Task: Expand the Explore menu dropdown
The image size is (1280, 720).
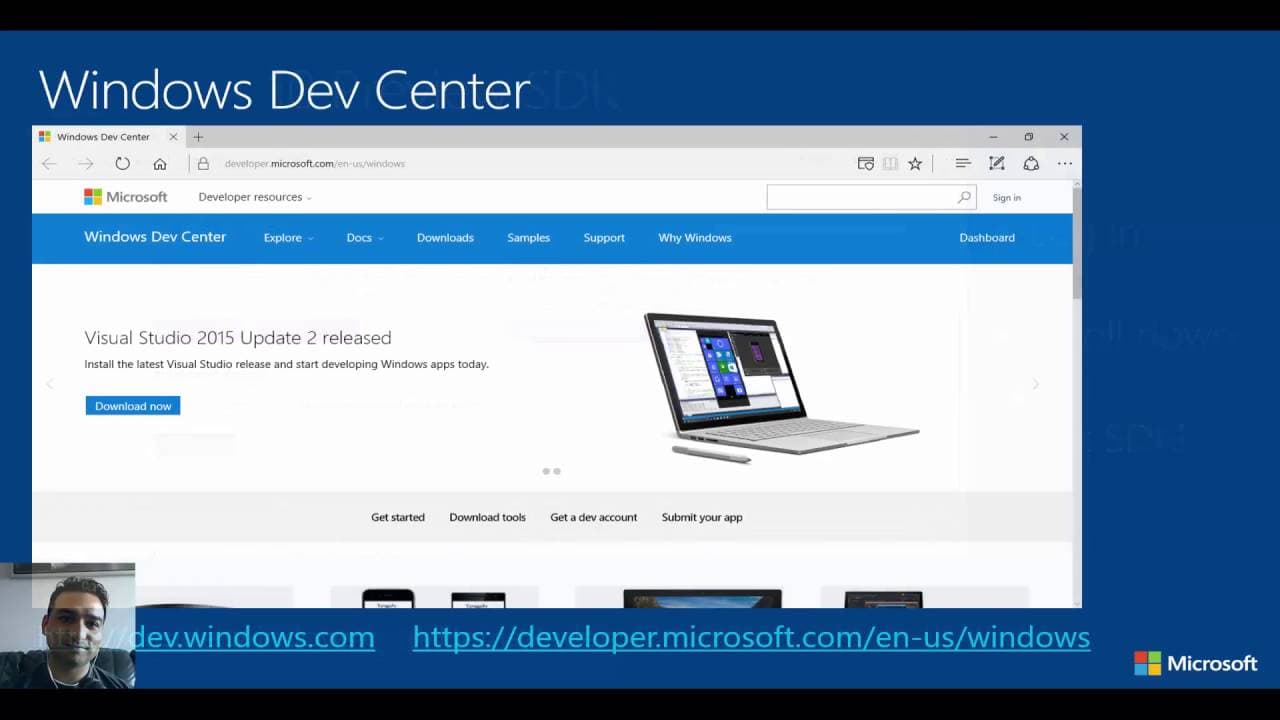Action: tap(288, 238)
